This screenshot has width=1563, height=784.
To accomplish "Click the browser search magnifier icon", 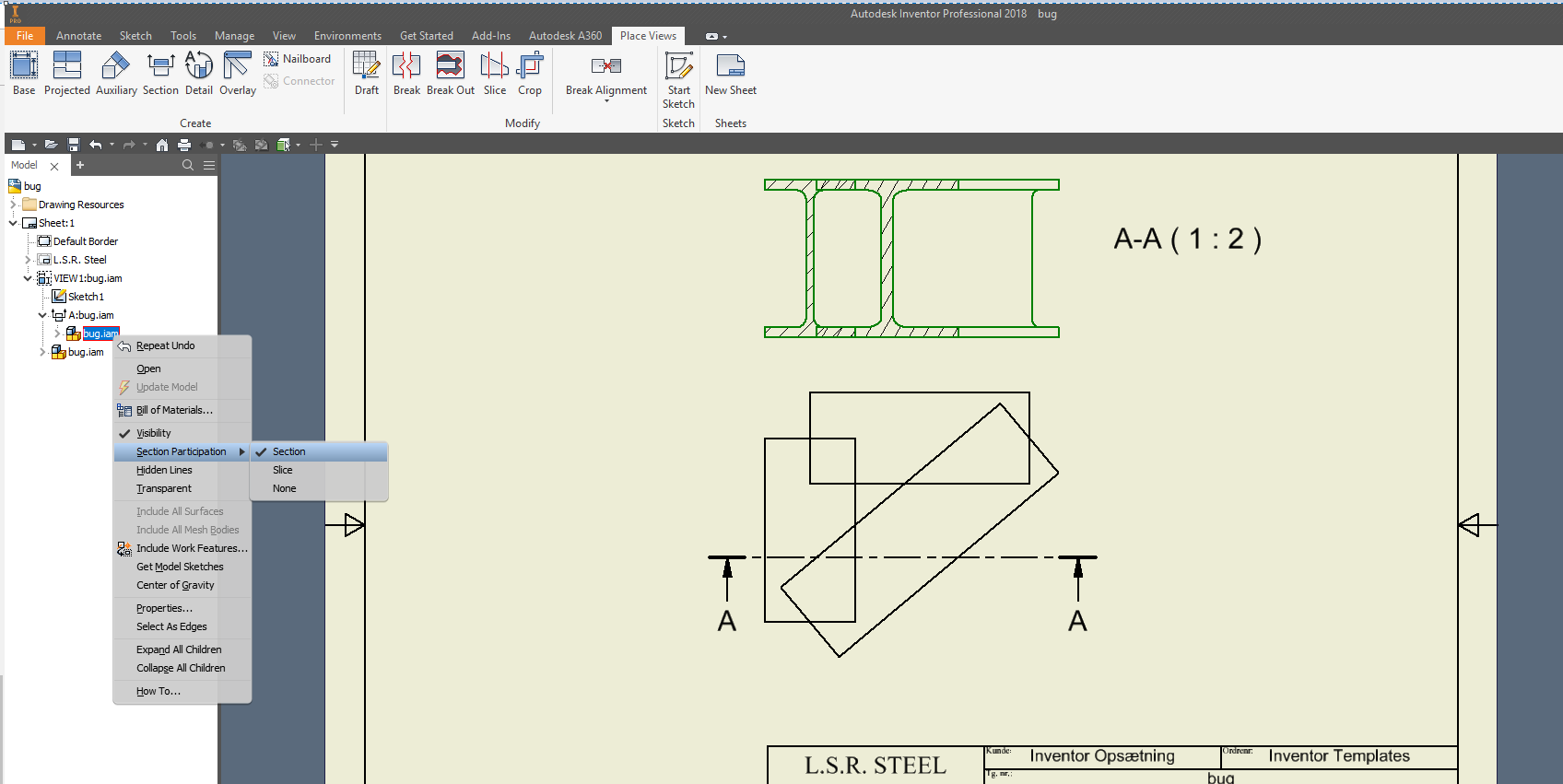I will coord(188,165).
